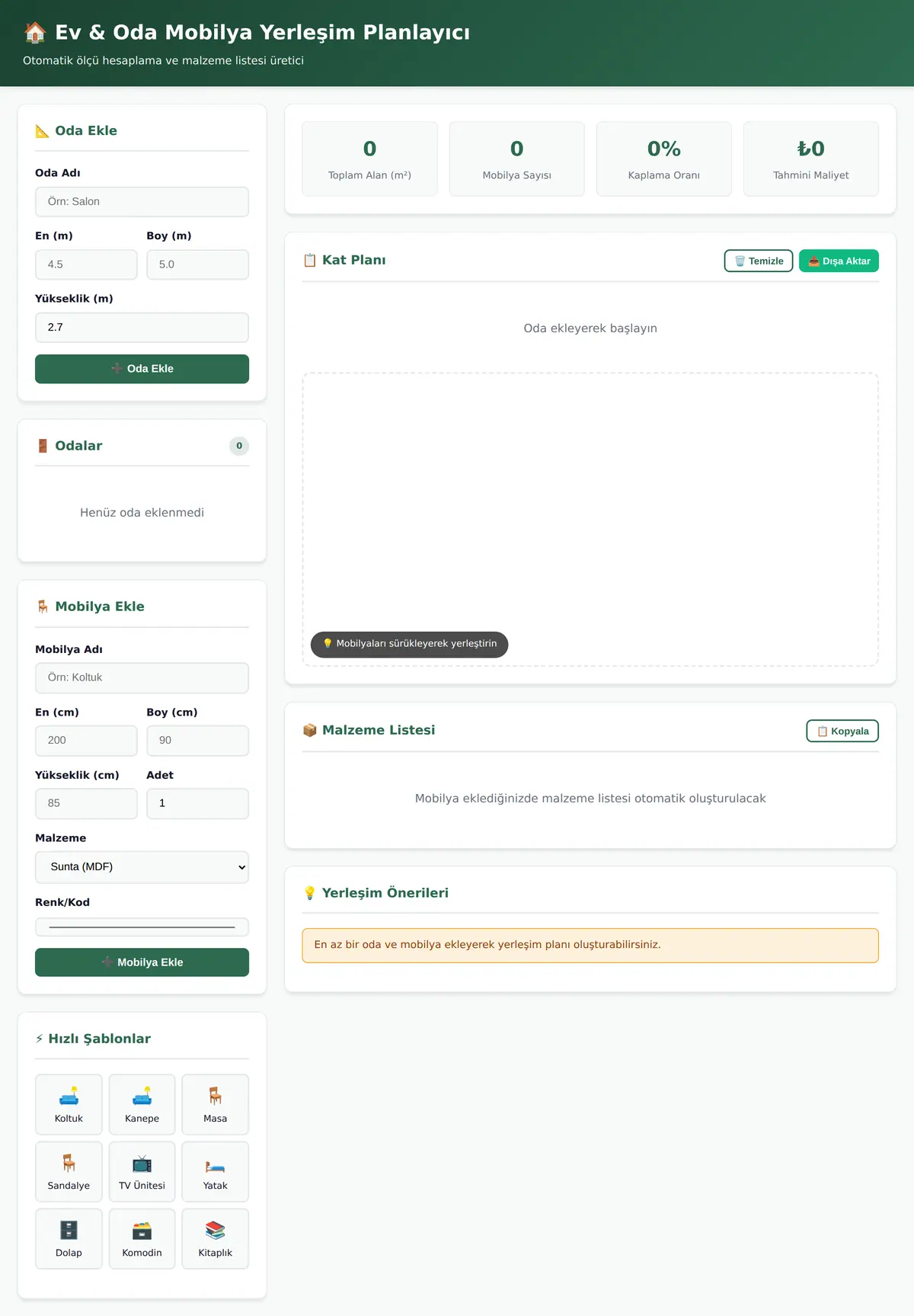Click subtitle 'Otomatik ölçü hesaplama' text

[163, 61]
